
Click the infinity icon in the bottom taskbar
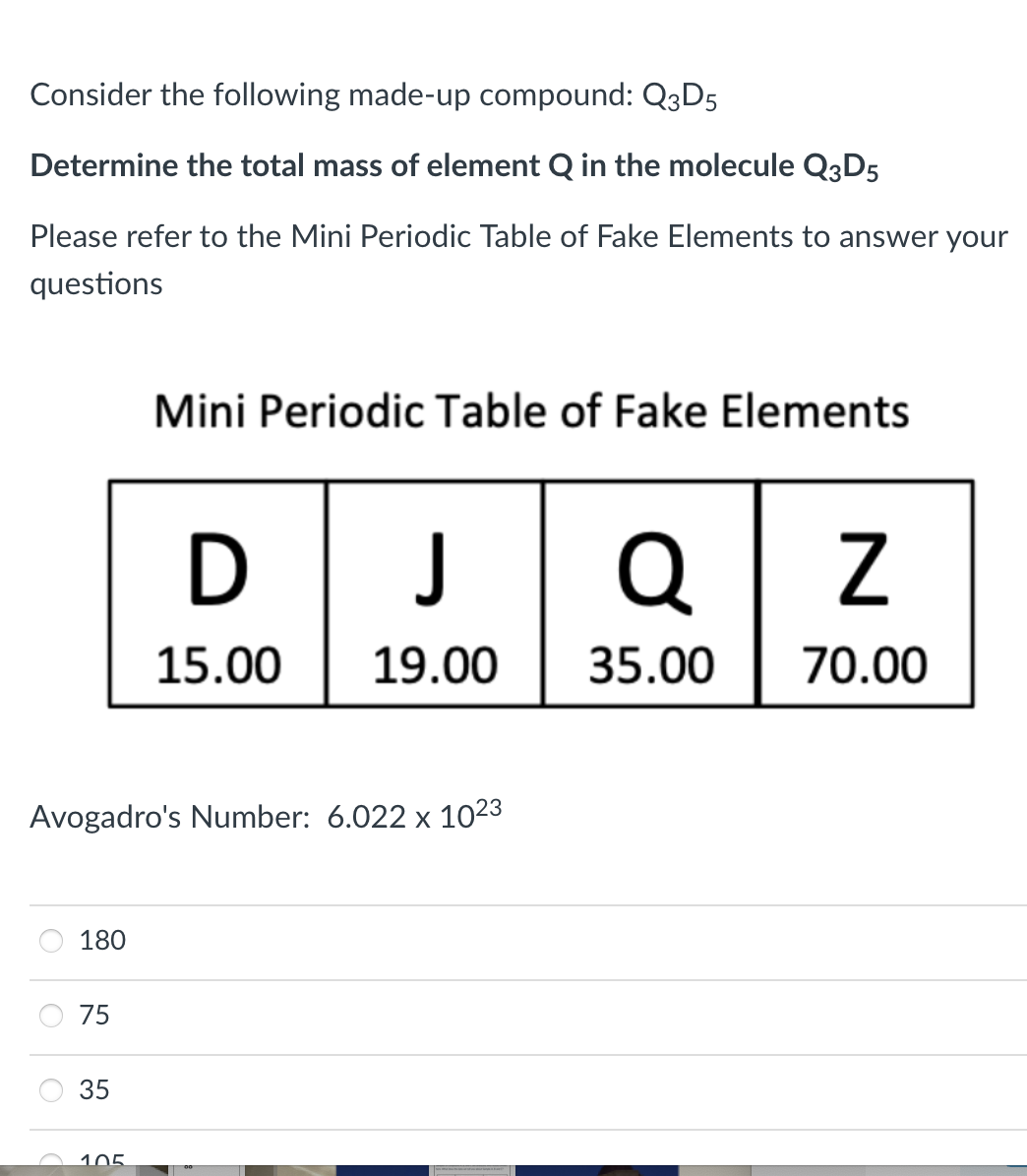coord(187,1170)
